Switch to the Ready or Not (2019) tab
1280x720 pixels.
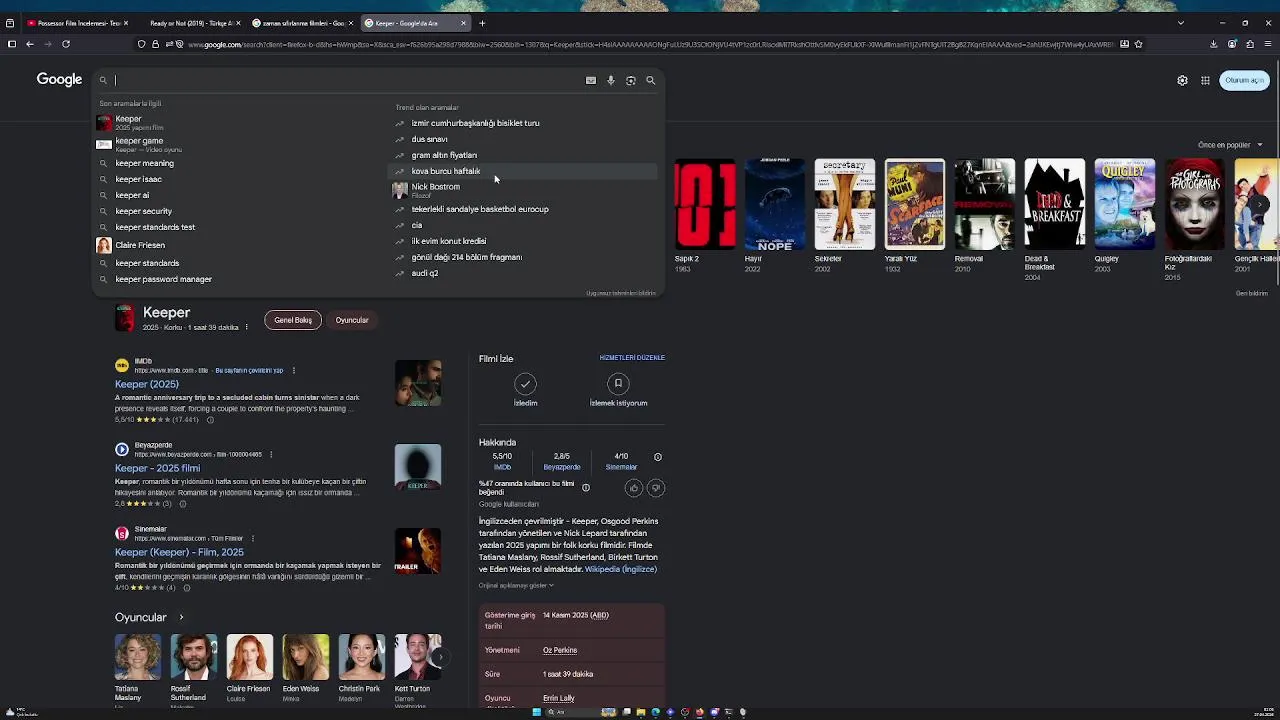pos(192,23)
